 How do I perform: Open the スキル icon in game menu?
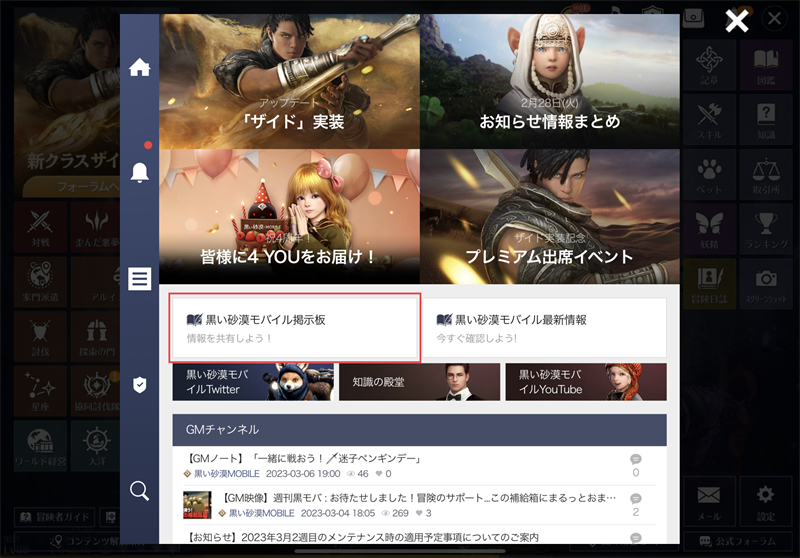tap(709, 120)
